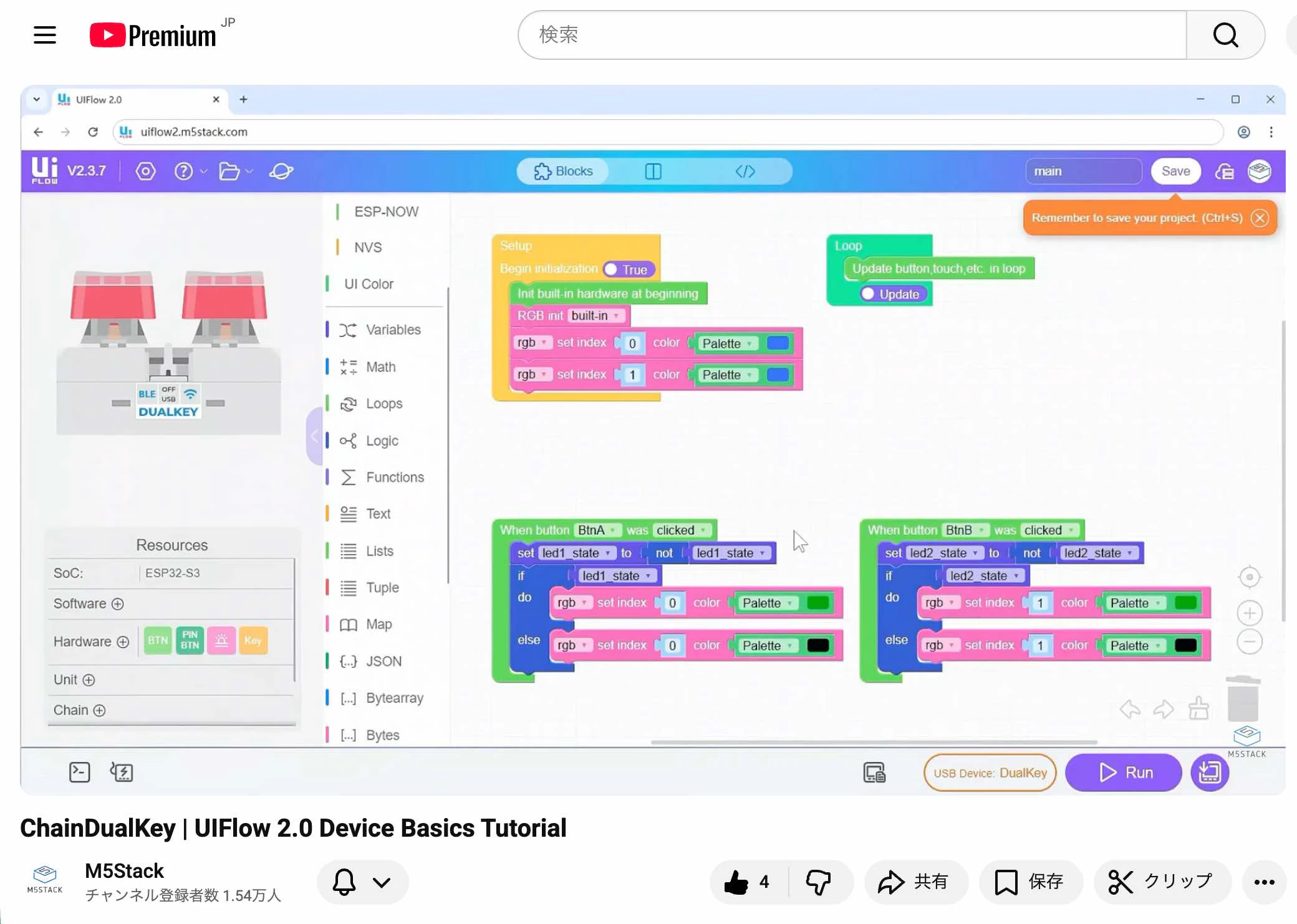Viewport: 1297px width, 924px height.
Task: Toggle the Update switch in Loop block
Action: tap(894, 294)
